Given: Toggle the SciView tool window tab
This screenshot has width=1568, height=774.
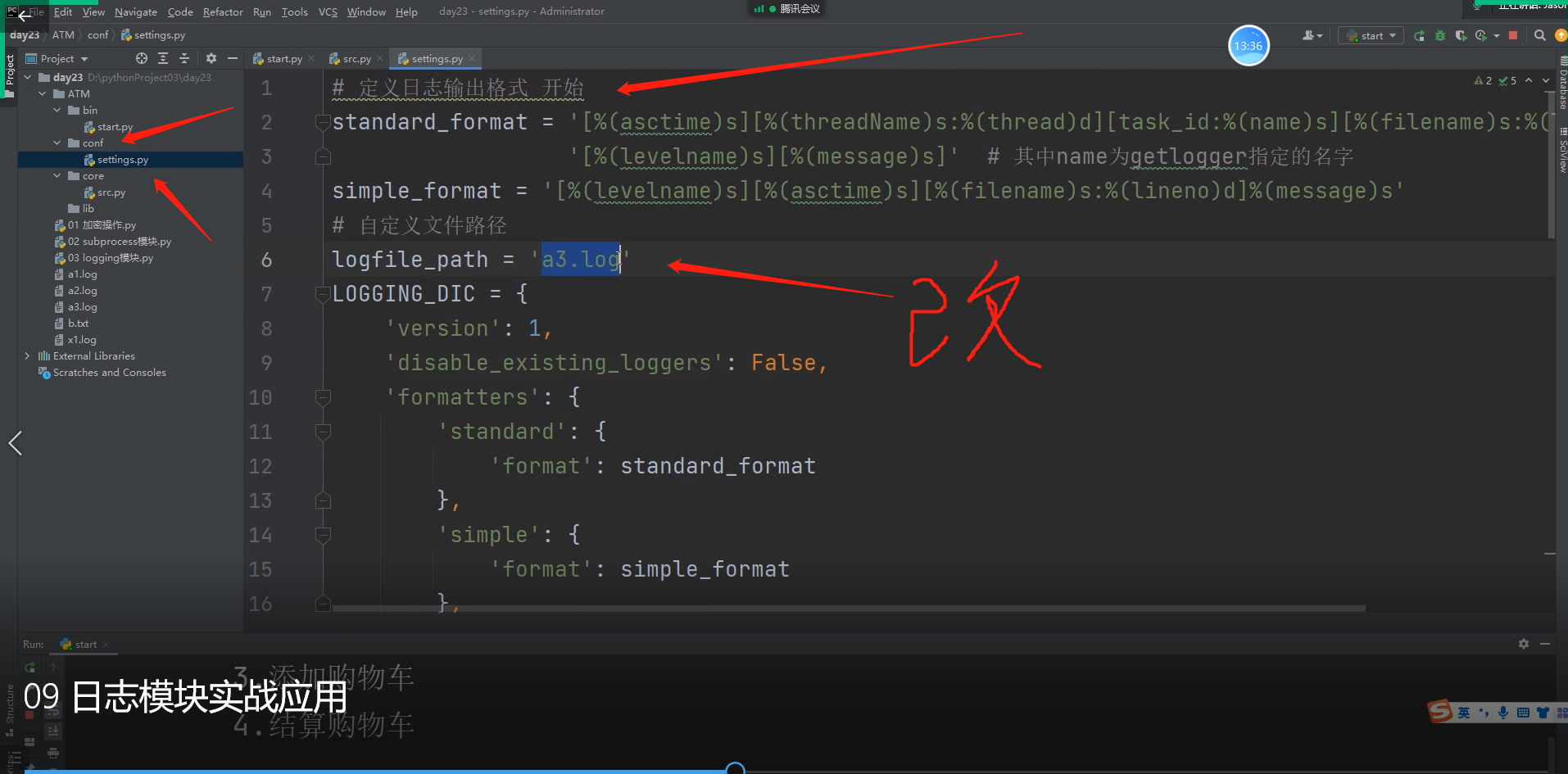Looking at the screenshot, I should coord(1562,152).
